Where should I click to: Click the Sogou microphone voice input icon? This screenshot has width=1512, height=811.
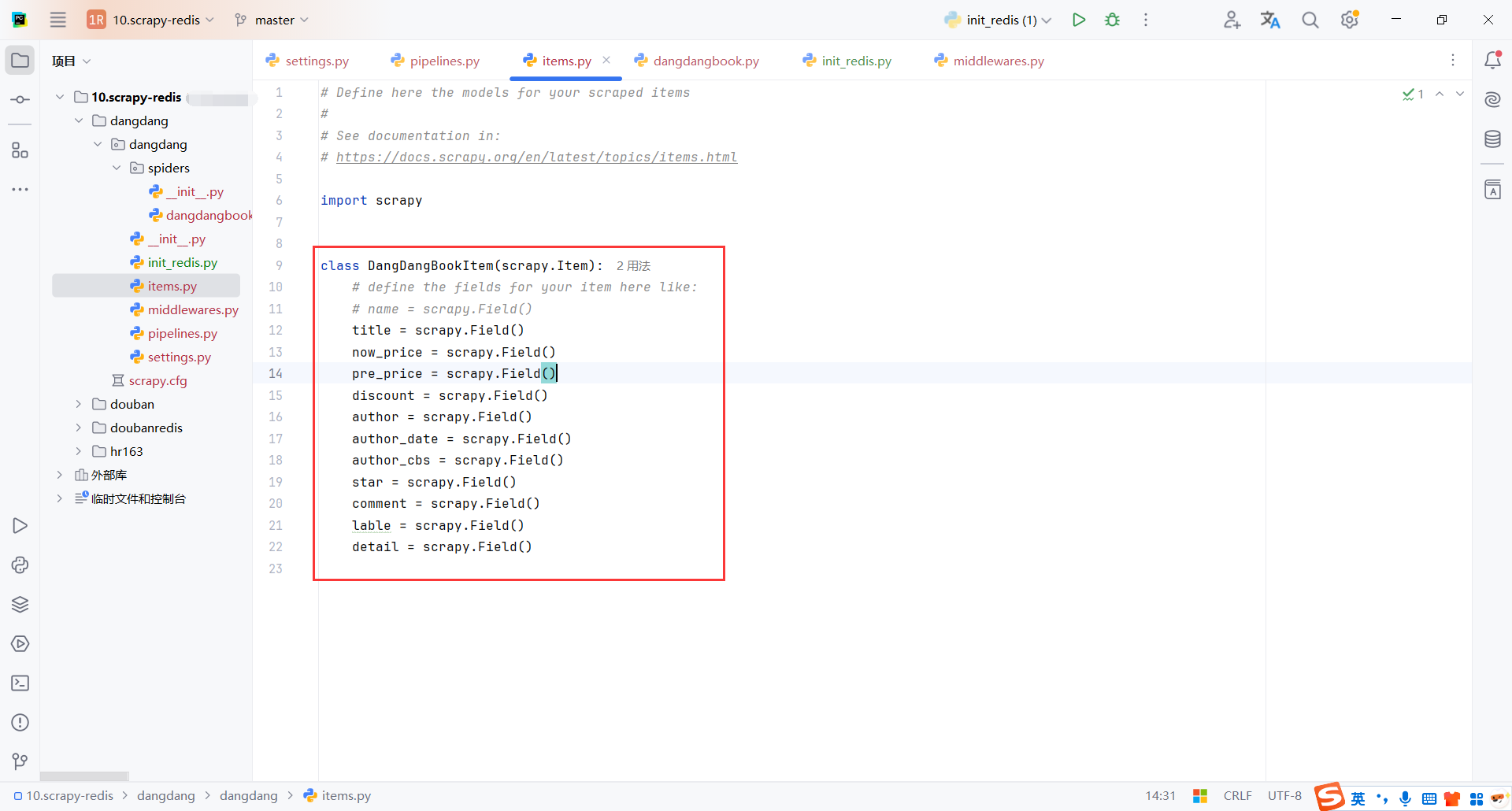coord(1406,798)
